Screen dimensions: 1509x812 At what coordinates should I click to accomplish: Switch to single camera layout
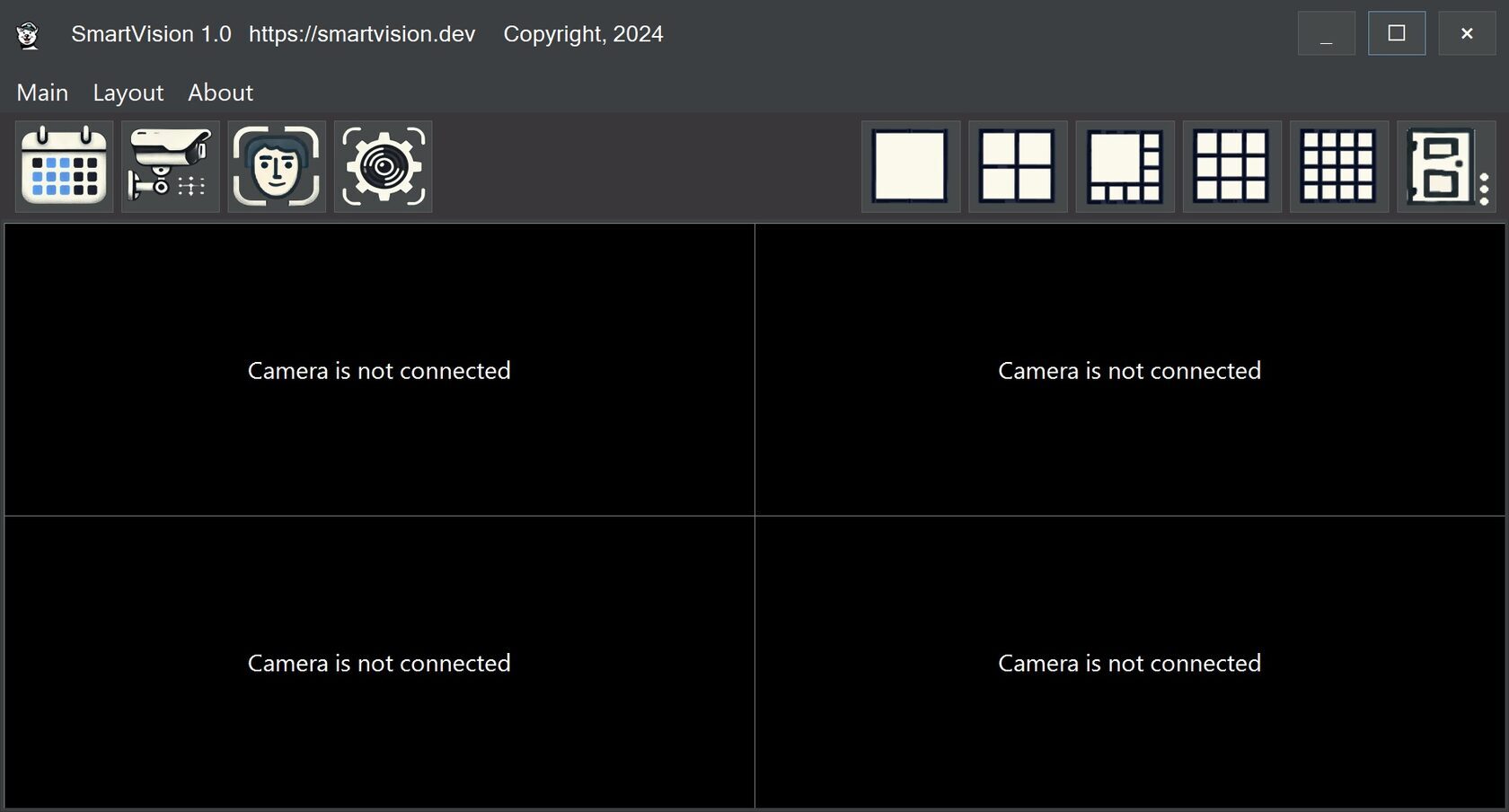click(x=910, y=166)
